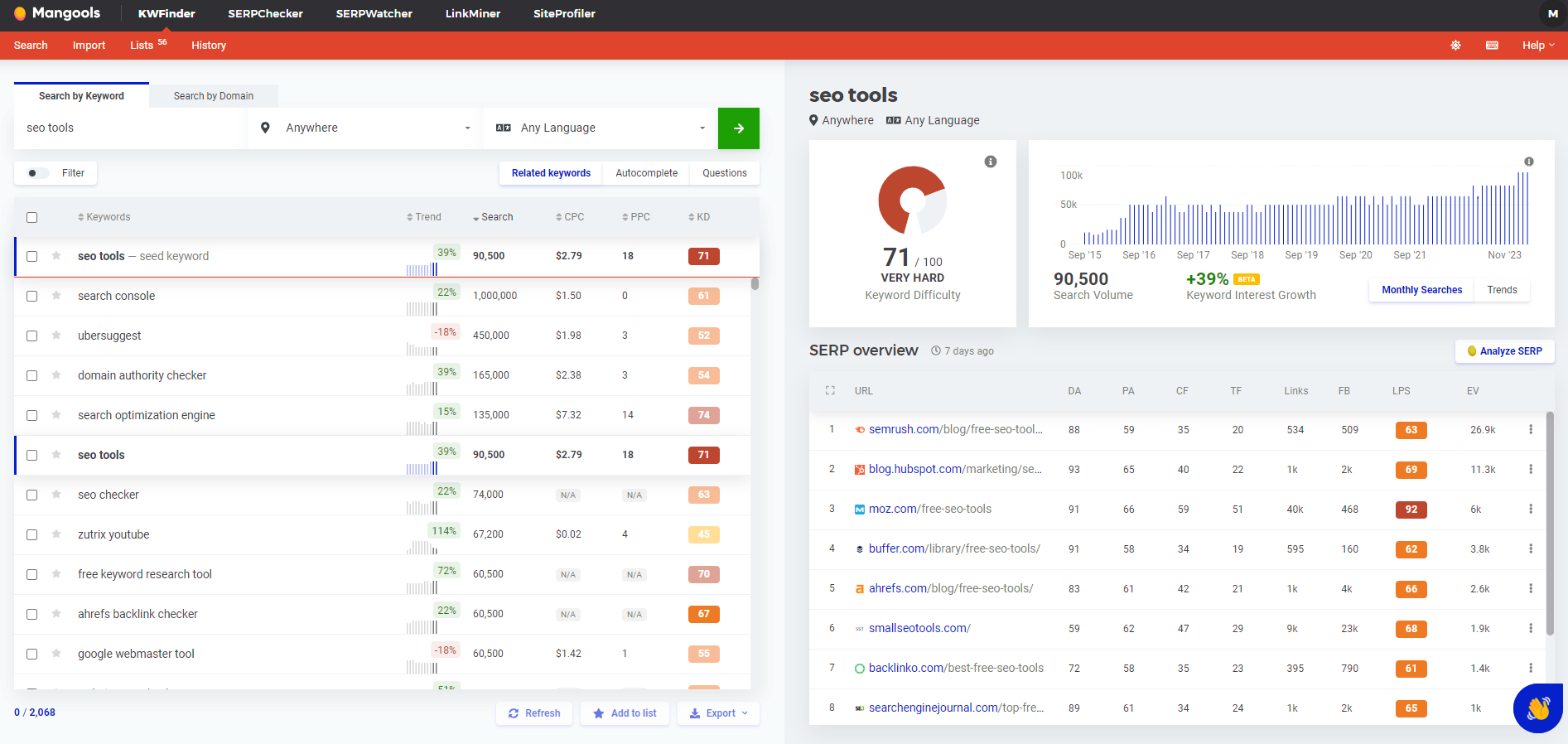Open the theme settings gear icon

1455,46
